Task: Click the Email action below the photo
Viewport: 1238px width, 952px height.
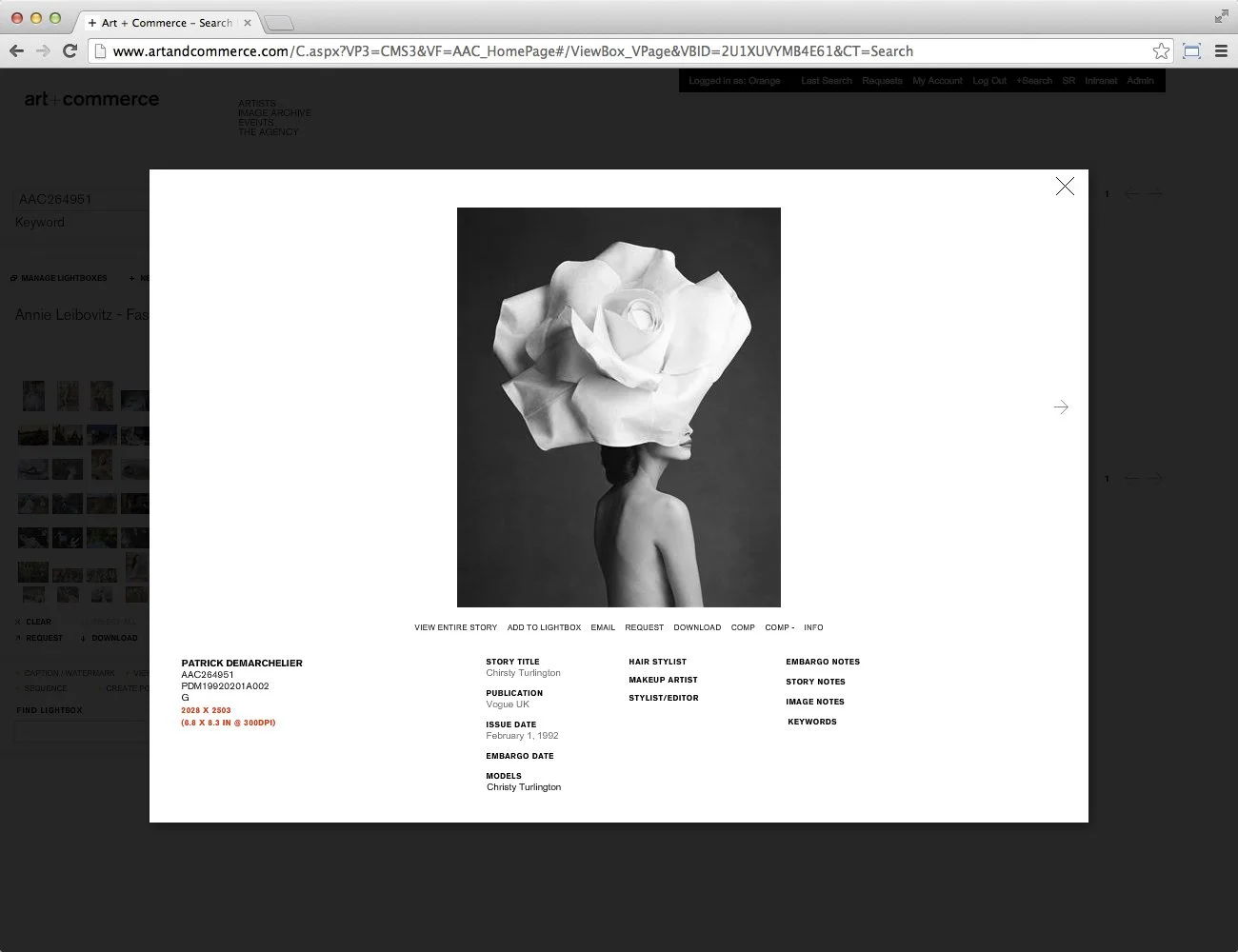Action: pyautogui.click(x=603, y=627)
